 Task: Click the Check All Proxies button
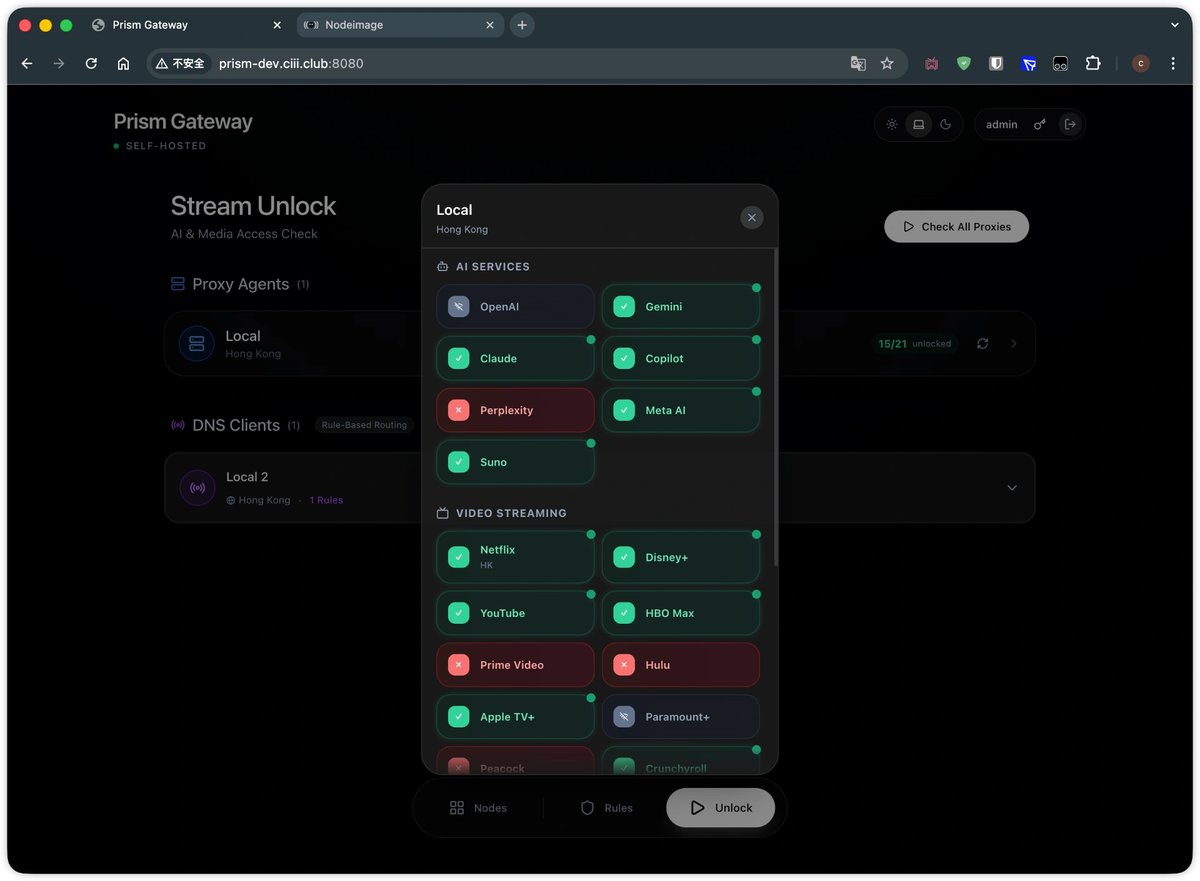tap(956, 226)
